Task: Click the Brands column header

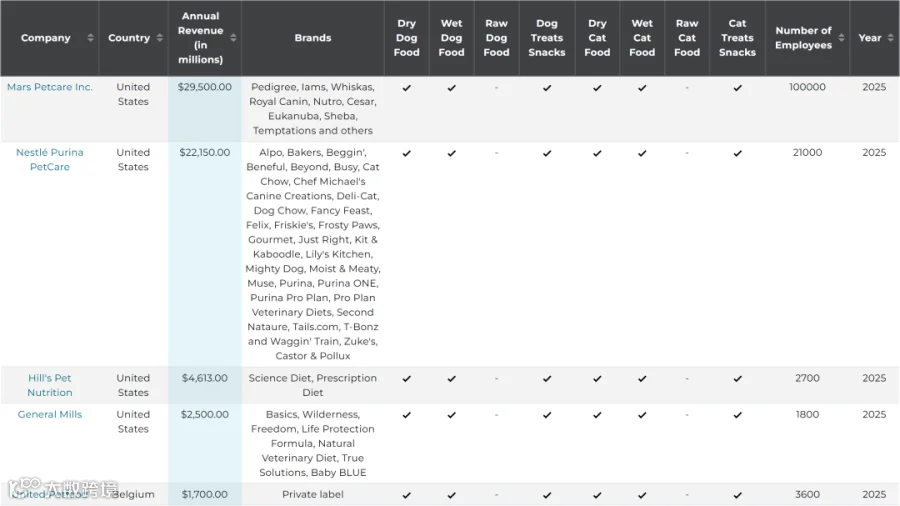Action: (x=313, y=38)
